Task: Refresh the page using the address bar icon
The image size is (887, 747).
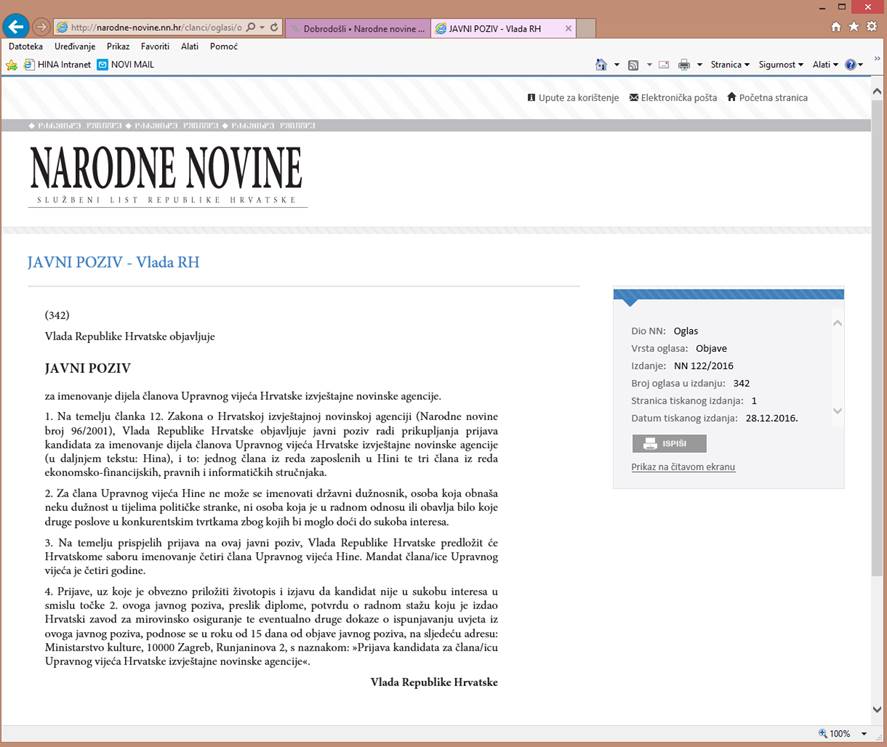Action: 262,28
